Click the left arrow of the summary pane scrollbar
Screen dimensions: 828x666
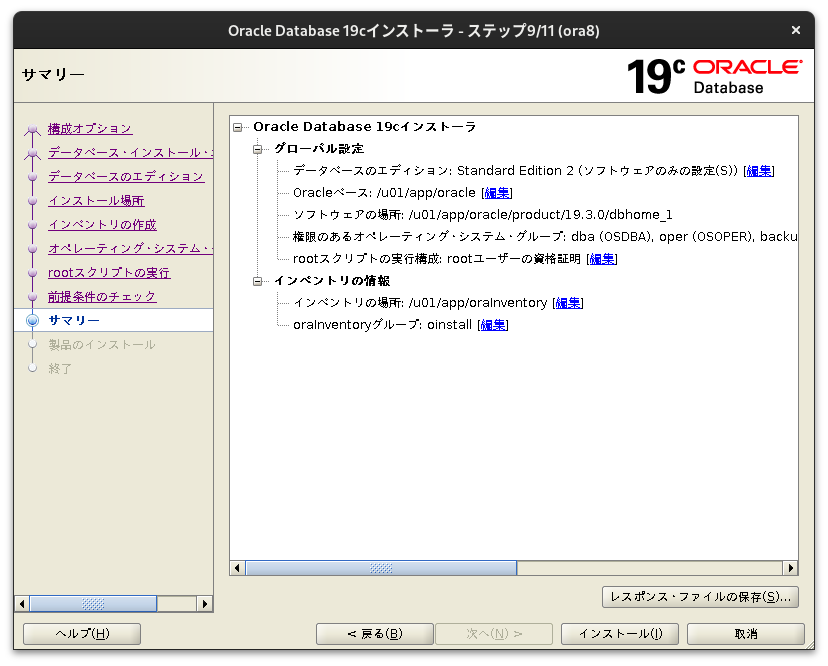point(236,567)
